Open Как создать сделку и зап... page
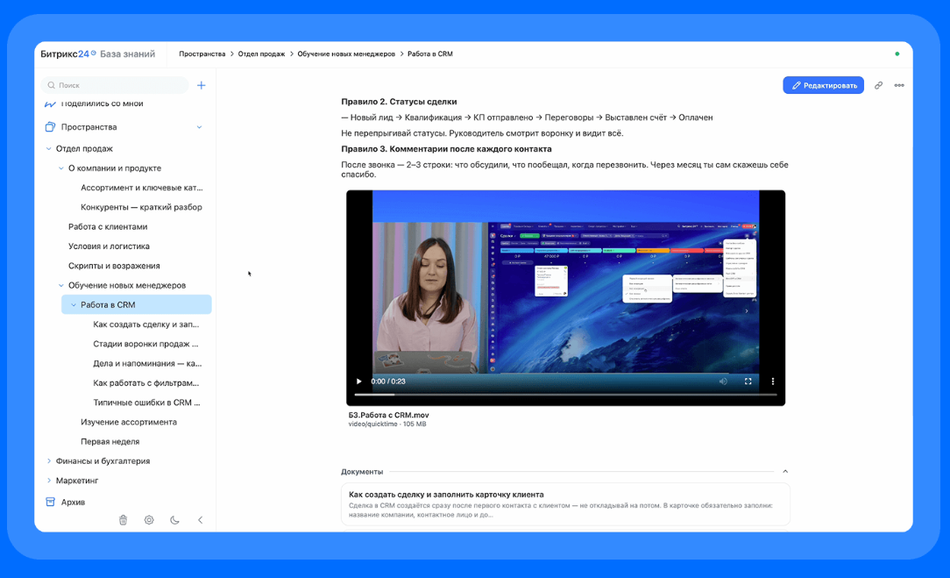Image resolution: width=950 pixels, height=578 pixels. pos(146,324)
